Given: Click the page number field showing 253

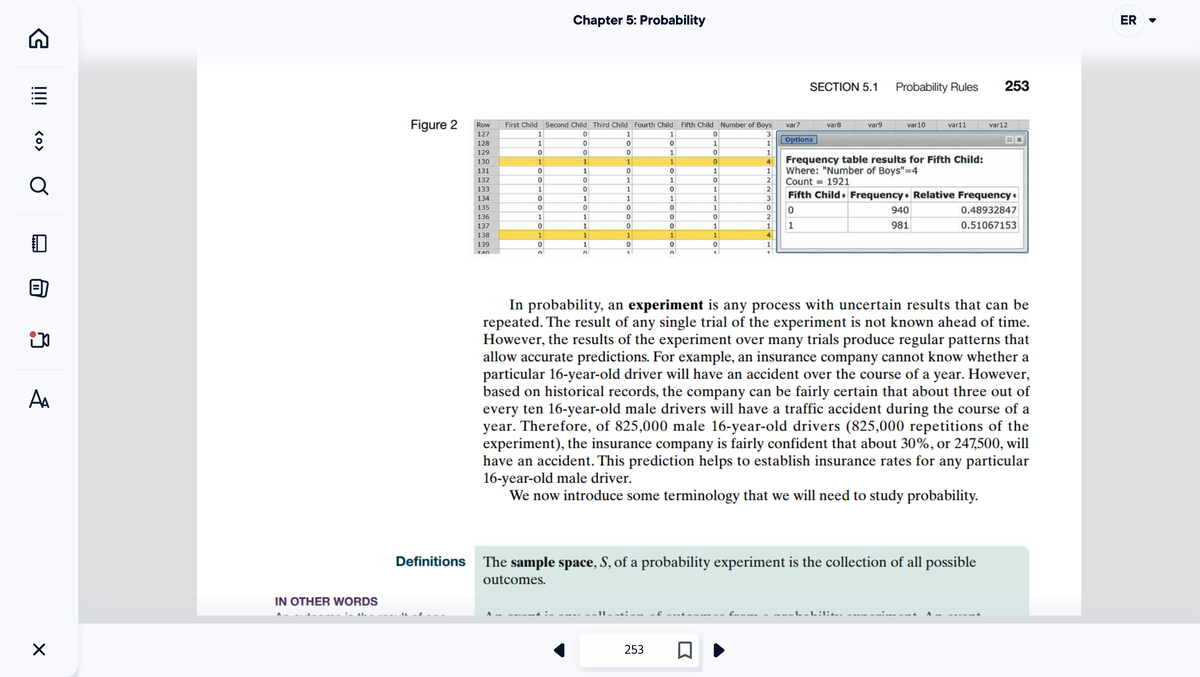Looking at the screenshot, I should pos(634,650).
